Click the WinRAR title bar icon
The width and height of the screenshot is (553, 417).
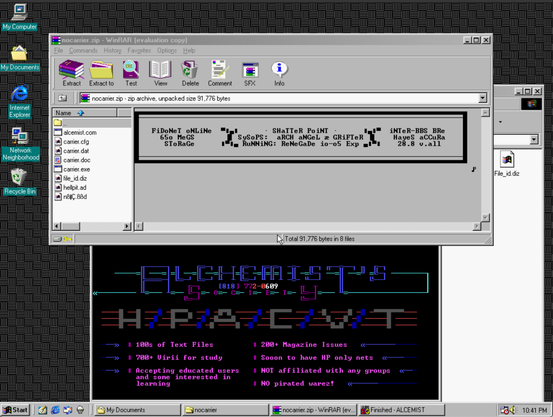56,40
